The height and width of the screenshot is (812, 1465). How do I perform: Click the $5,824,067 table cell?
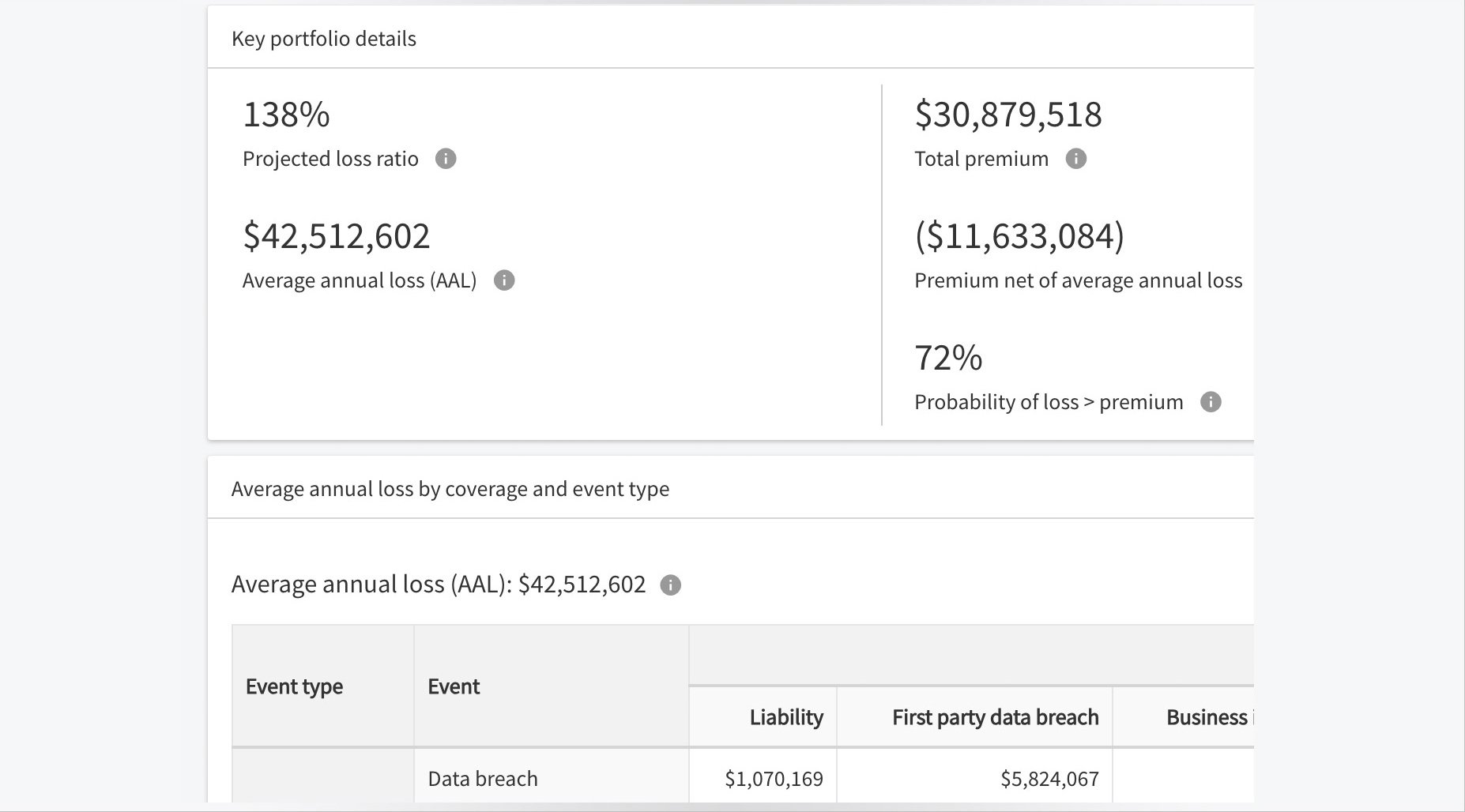(1049, 779)
